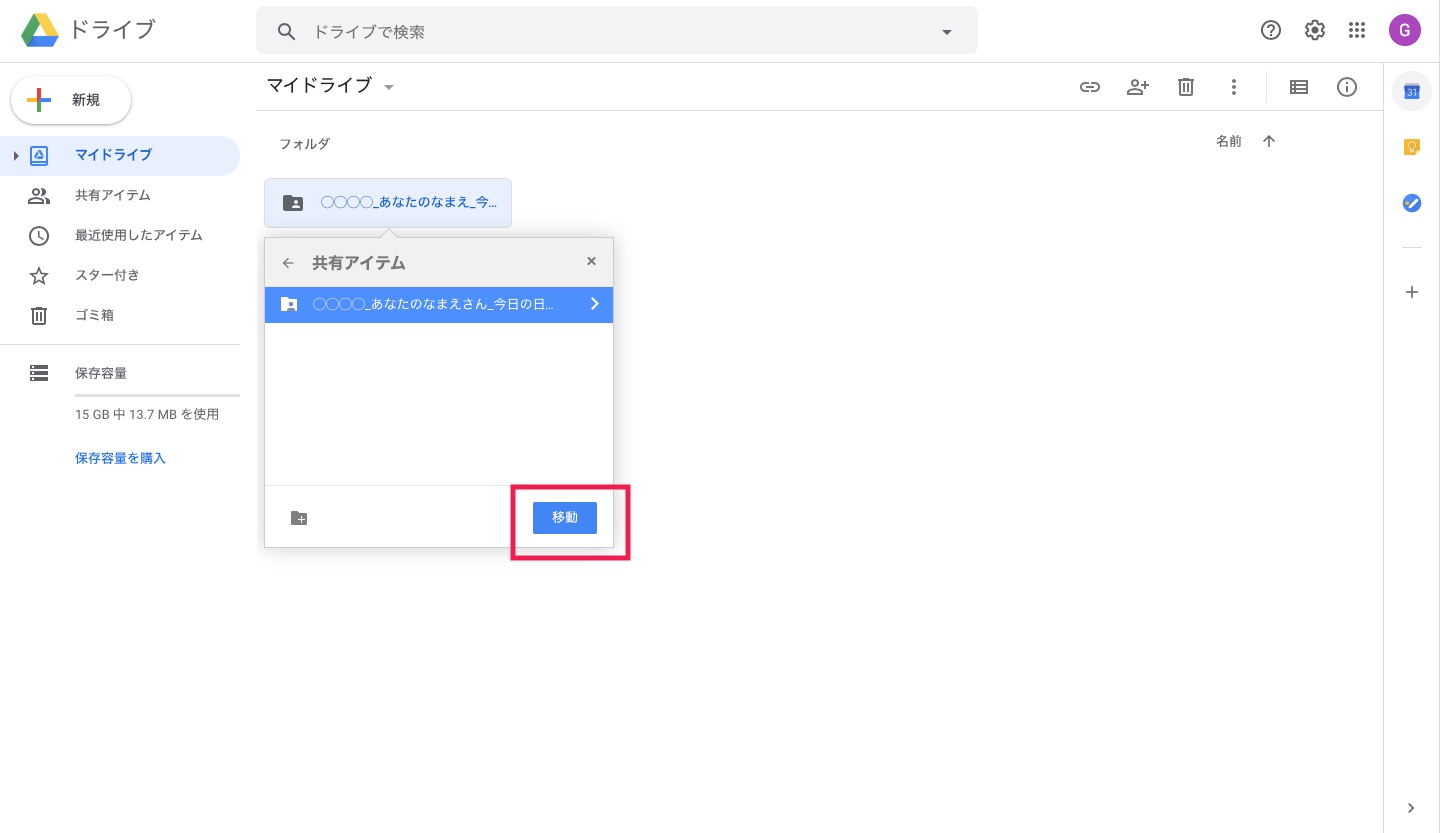
Task: Open スター付き in the sidebar
Action: pyautogui.click(x=120, y=275)
